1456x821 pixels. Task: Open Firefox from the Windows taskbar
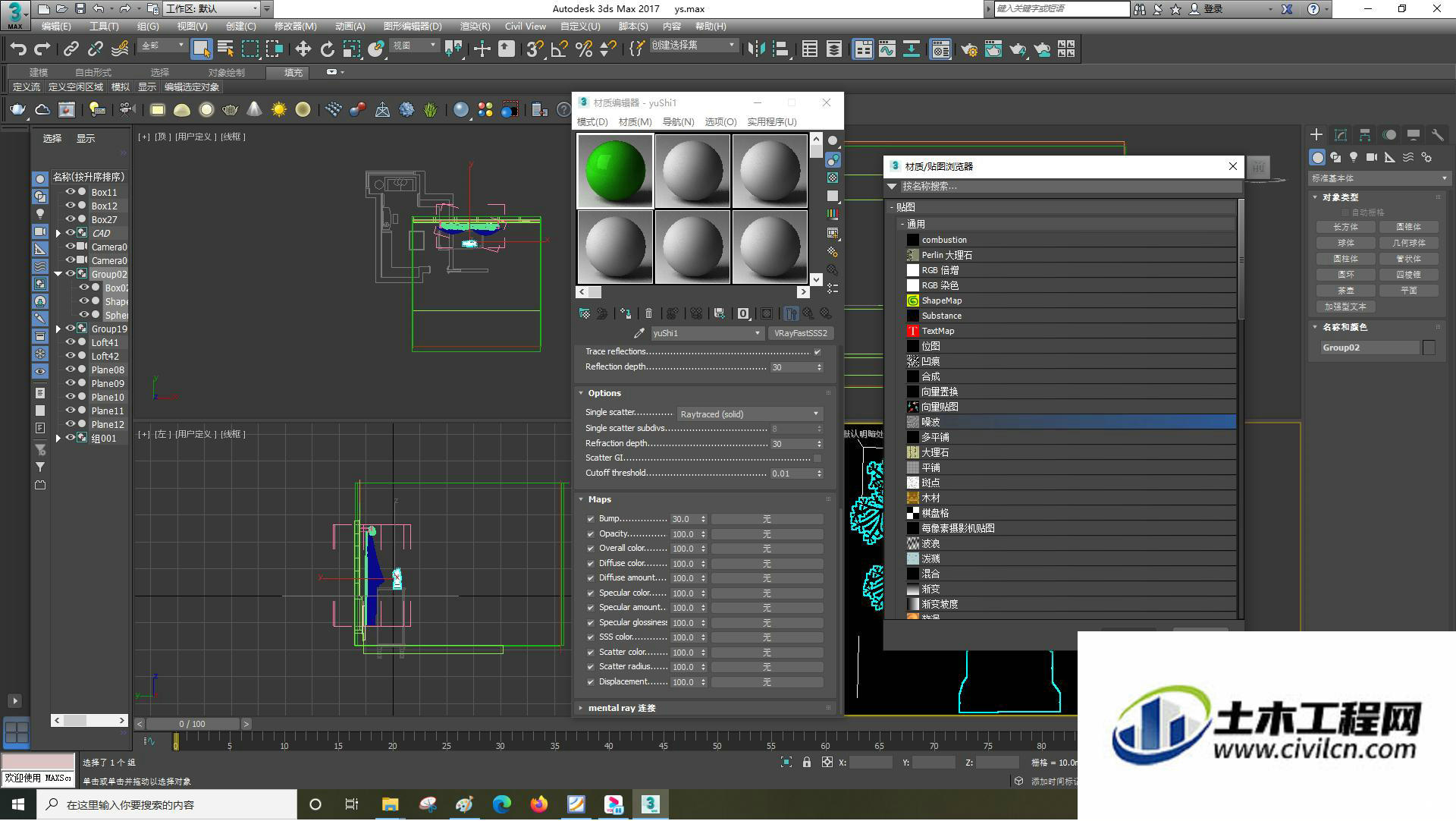click(539, 804)
